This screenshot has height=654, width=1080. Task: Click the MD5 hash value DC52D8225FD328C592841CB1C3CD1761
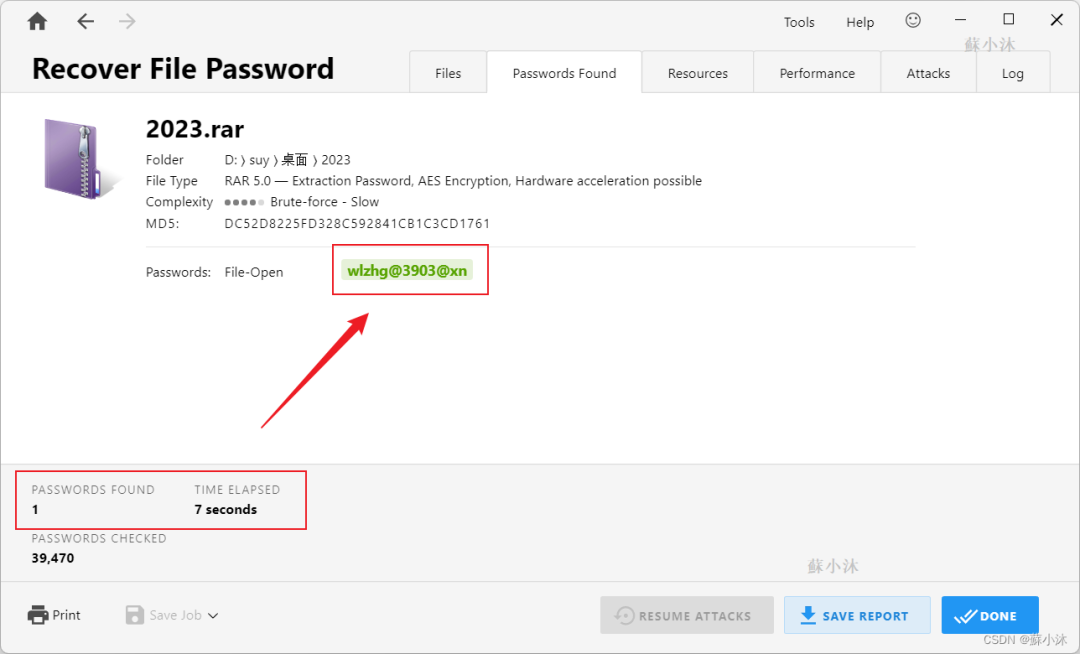point(357,223)
